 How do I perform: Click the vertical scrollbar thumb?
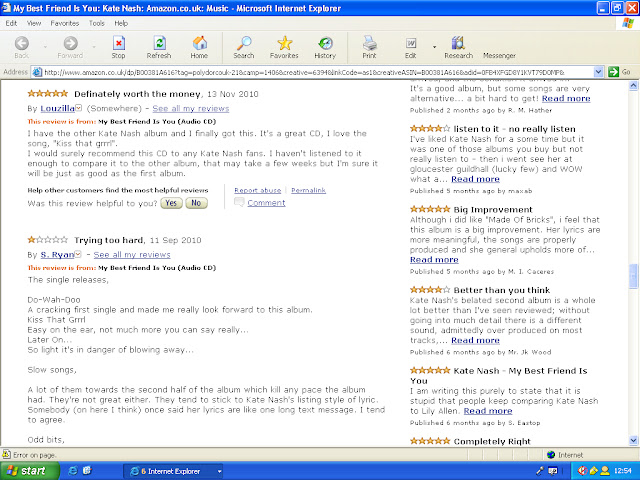coord(633,276)
